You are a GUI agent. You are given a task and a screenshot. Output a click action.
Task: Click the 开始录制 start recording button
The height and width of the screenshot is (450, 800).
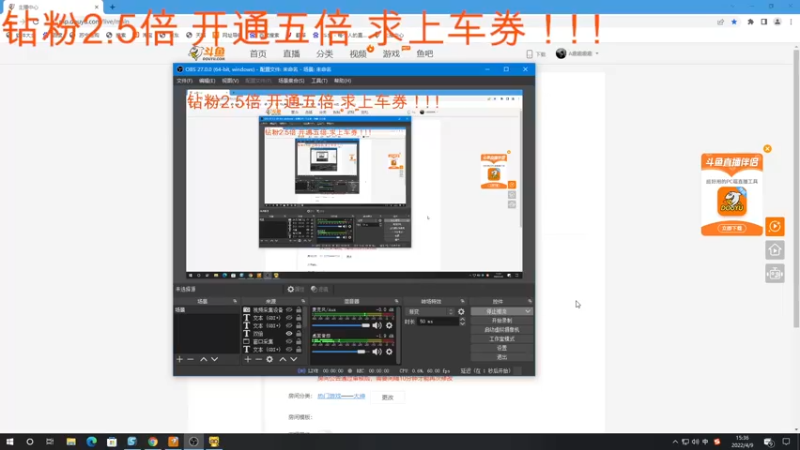[x=502, y=320]
